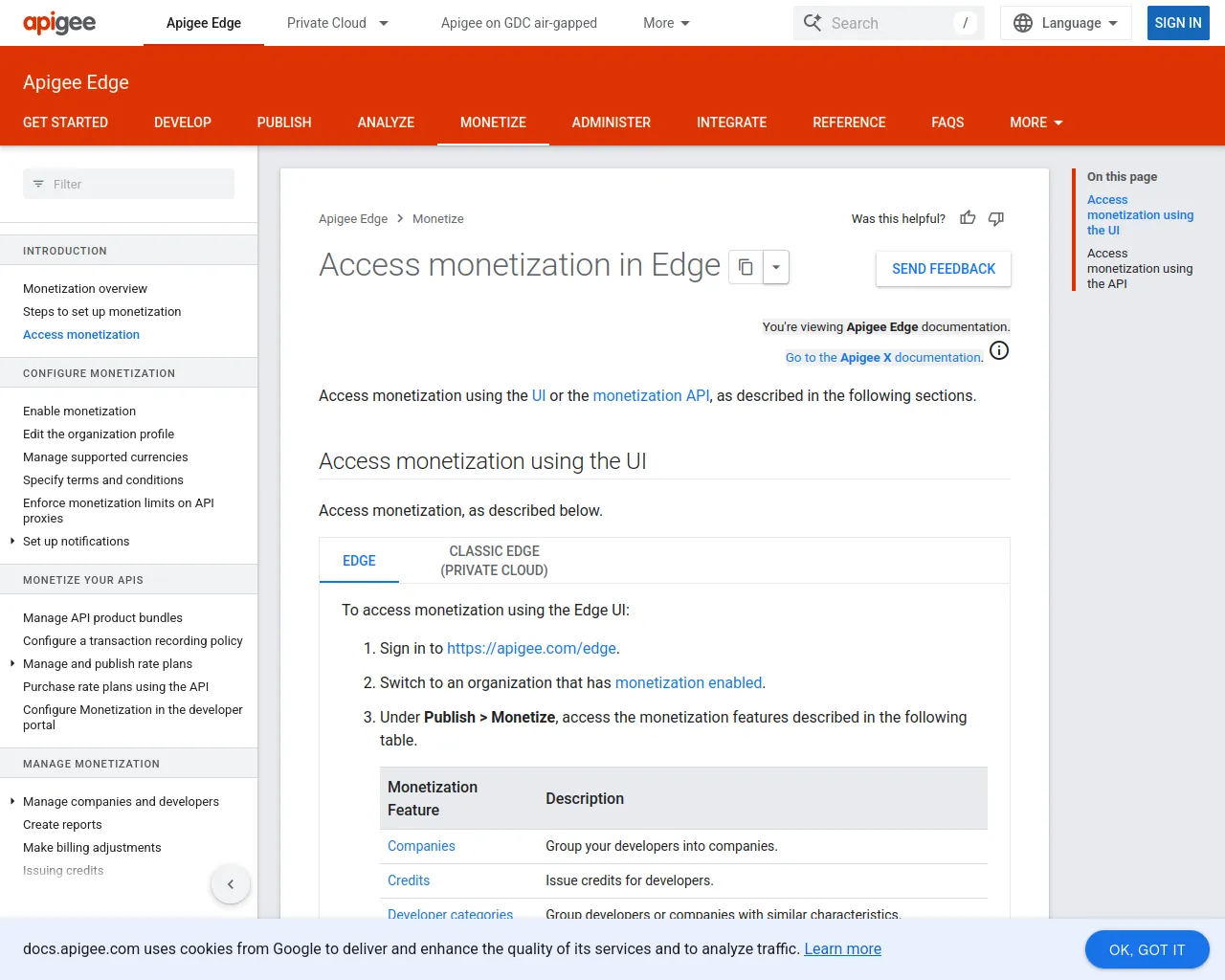Open the GET STARTED tab
Image resolution: width=1225 pixels, height=980 pixels.
click(65, 122)
